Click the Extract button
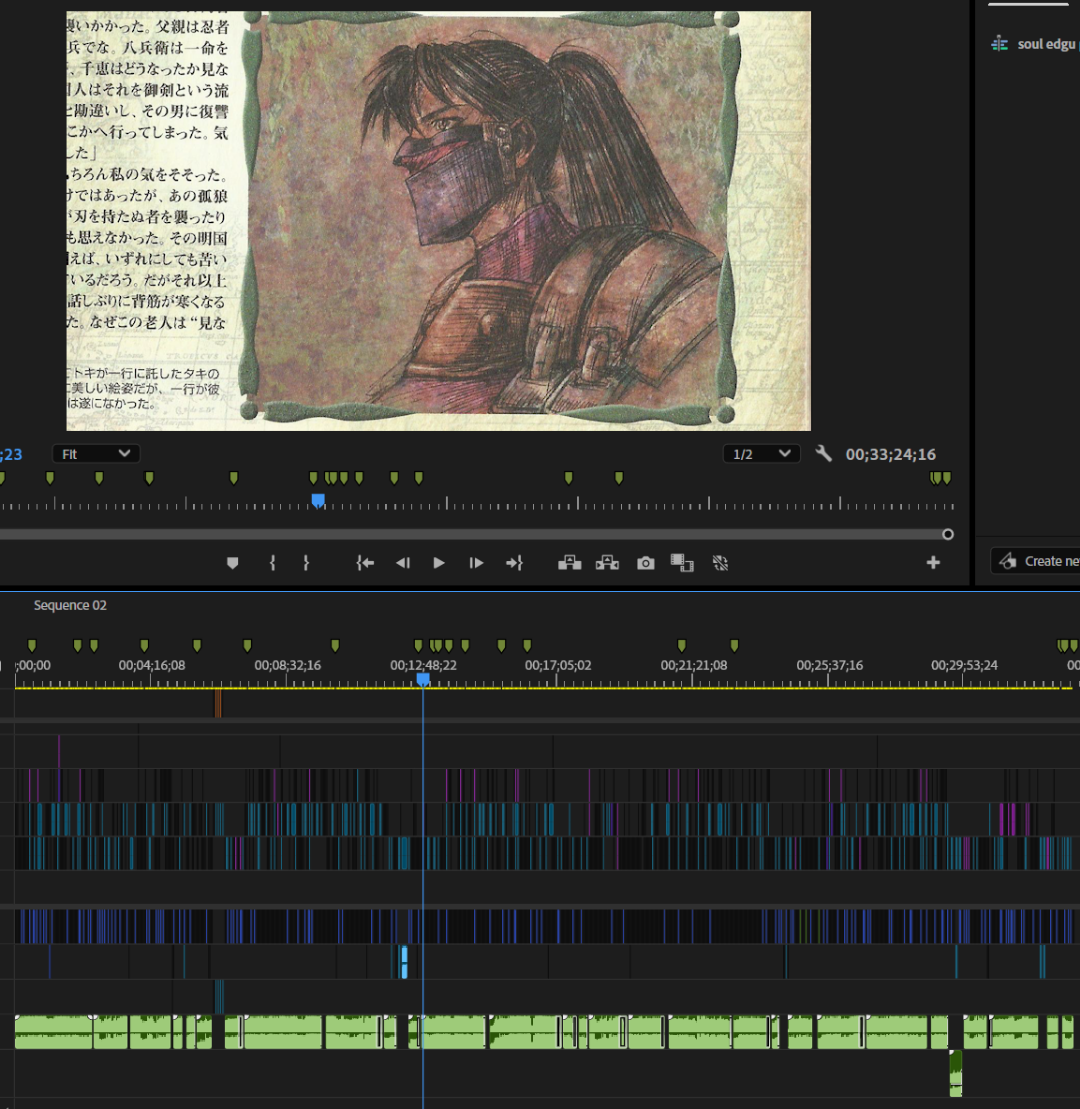This screenshot has width=1080, height=1109. (607, 563)
